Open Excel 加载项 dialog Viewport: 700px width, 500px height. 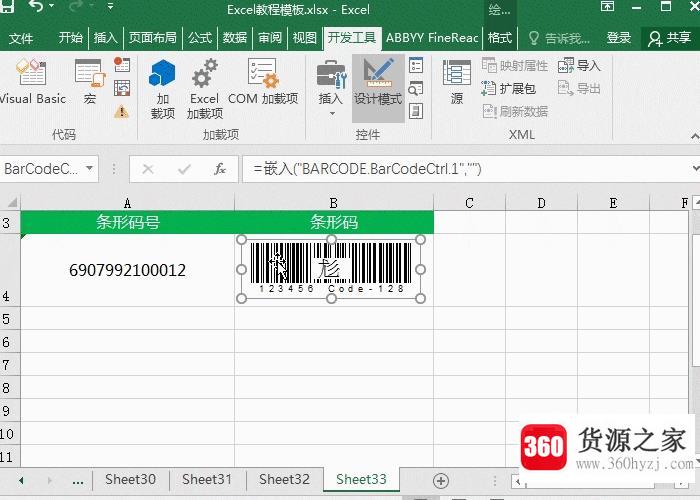coord(204,88)
